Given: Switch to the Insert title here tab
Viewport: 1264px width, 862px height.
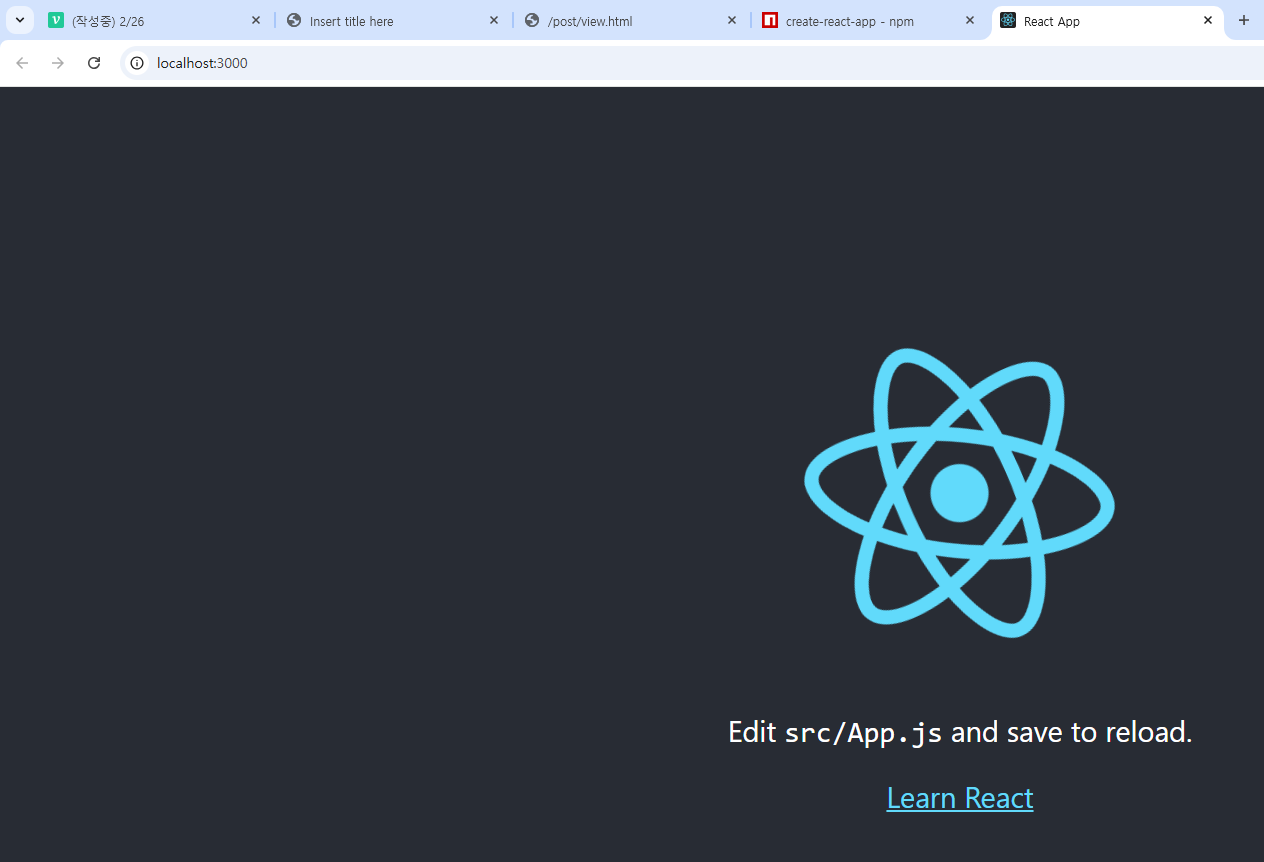Looking at the screenshot, I should pos(392,21).
